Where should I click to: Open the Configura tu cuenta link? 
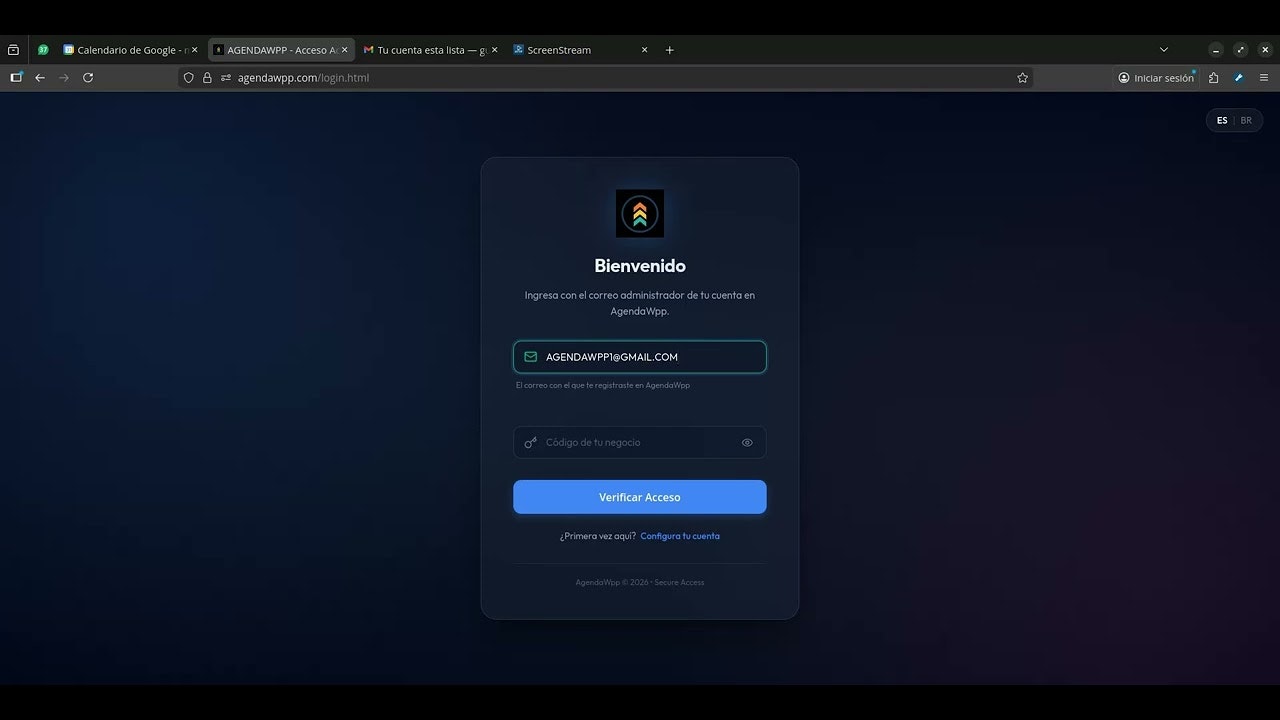680,536
